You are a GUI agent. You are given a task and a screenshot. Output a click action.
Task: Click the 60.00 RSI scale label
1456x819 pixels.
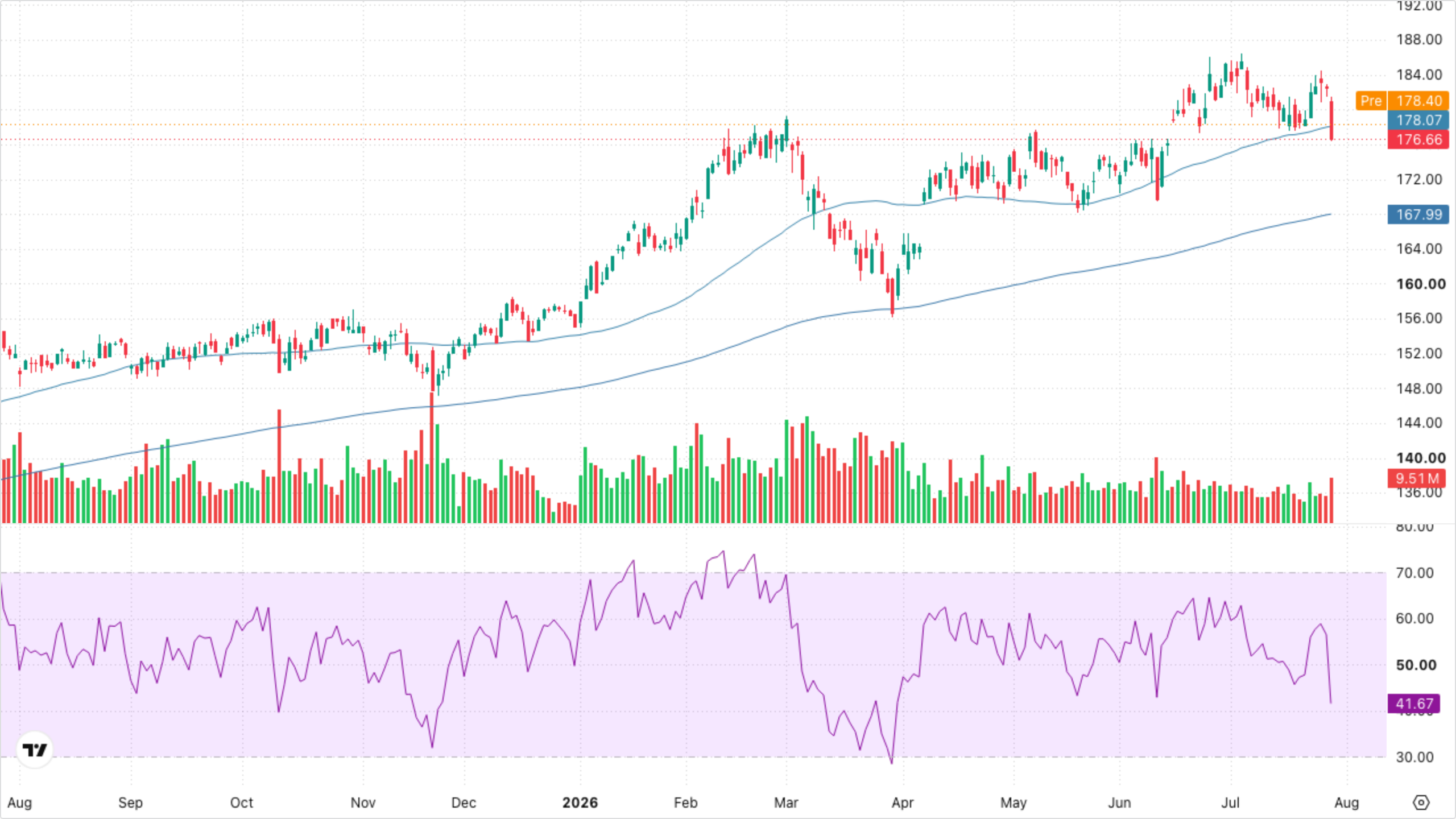click(x=1414, y=618)
